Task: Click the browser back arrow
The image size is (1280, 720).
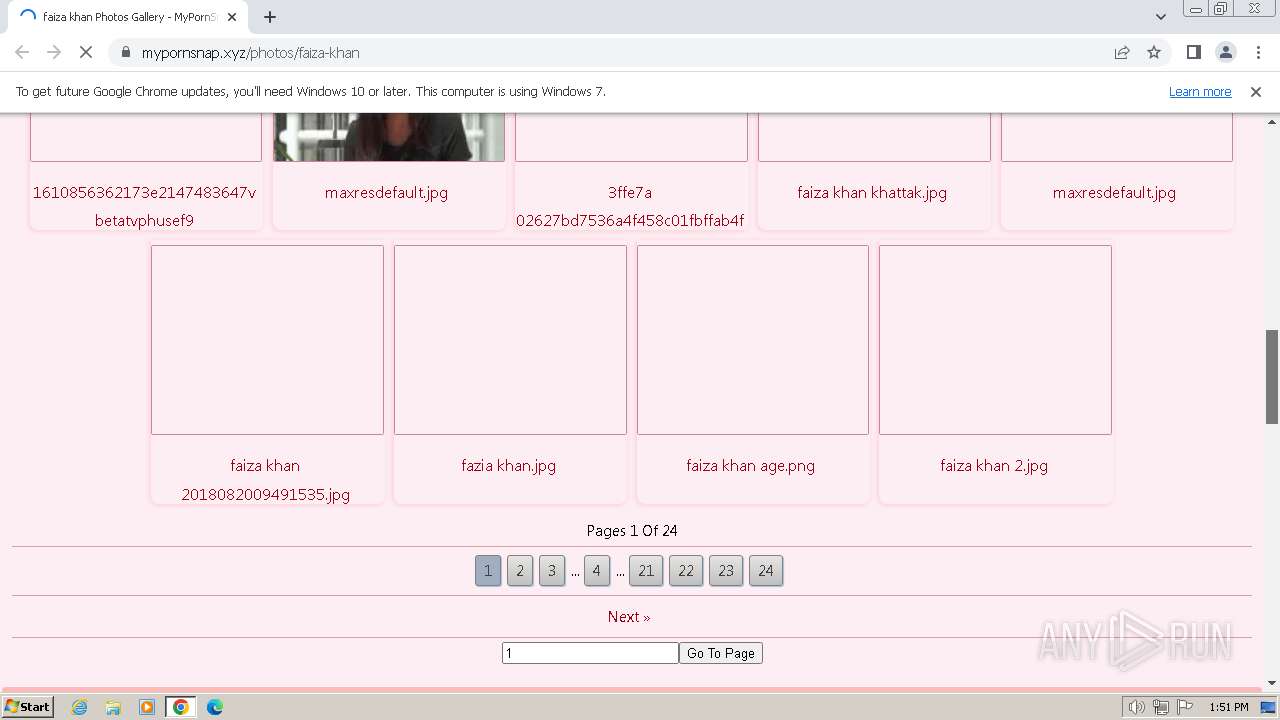Action: [x=22, y=52]
